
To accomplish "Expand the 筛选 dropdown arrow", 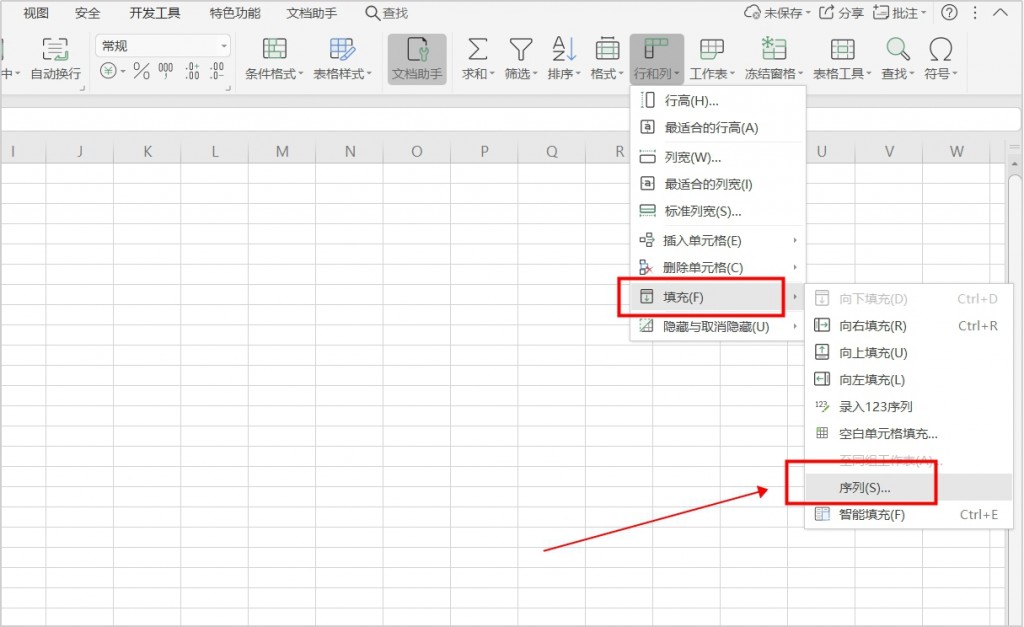I will (535, 74).
